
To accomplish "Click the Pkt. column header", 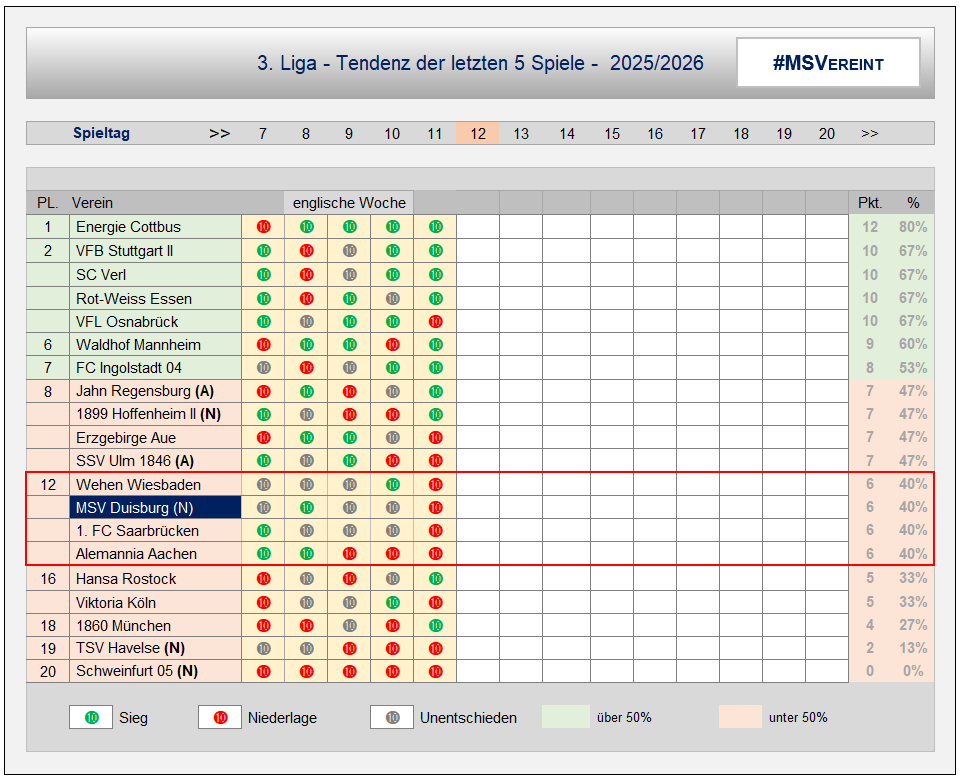I will click(x=869, y=203).
